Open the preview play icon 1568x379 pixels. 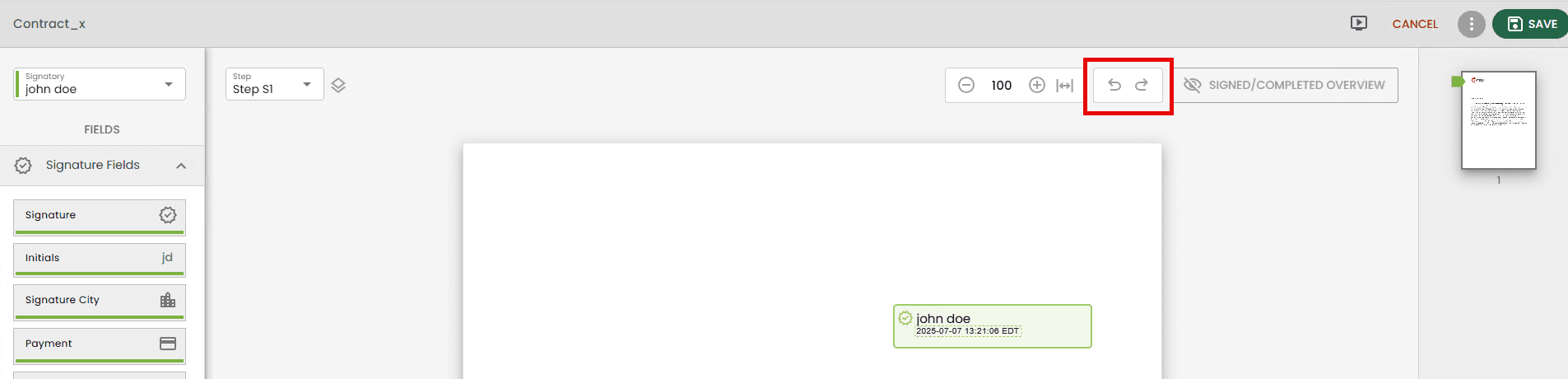click(1359, 23)
